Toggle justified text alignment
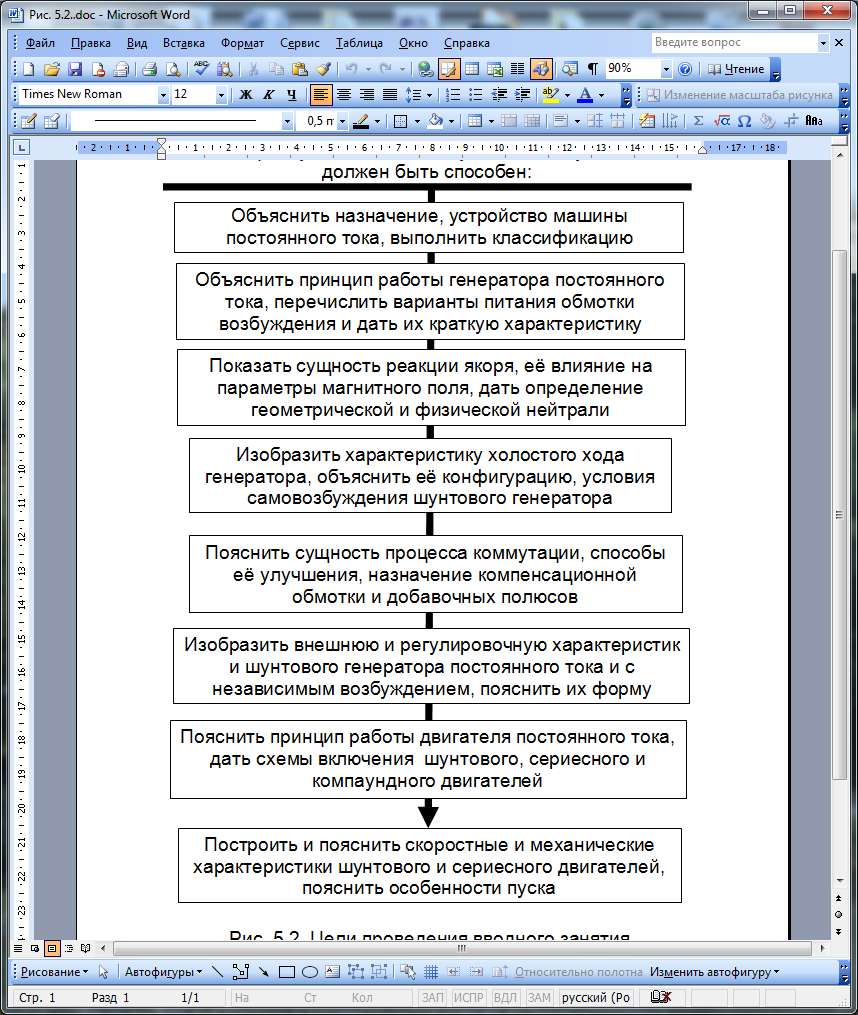The width and height of the screenshot is (858, 1015). pos(390,95)
